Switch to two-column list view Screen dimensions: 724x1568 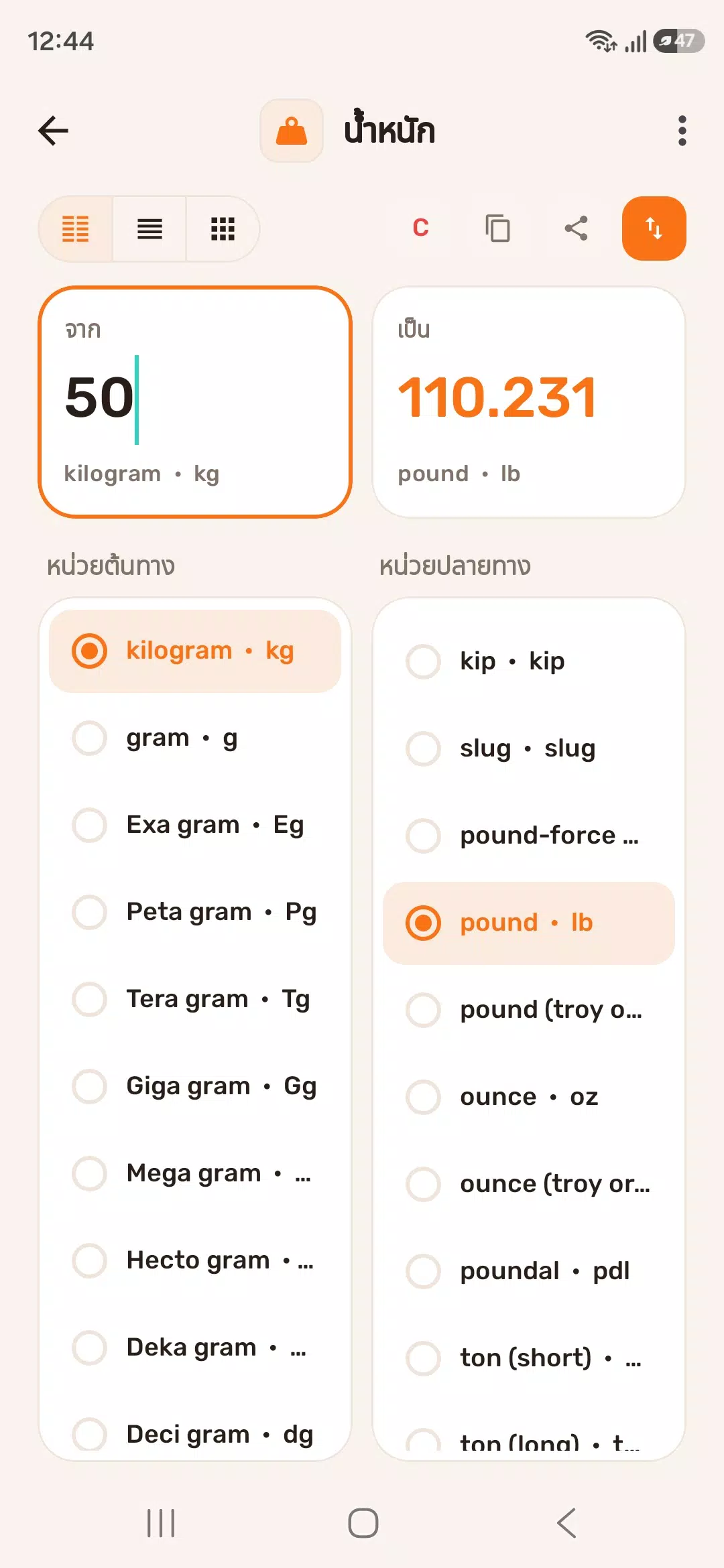(76, 228)
